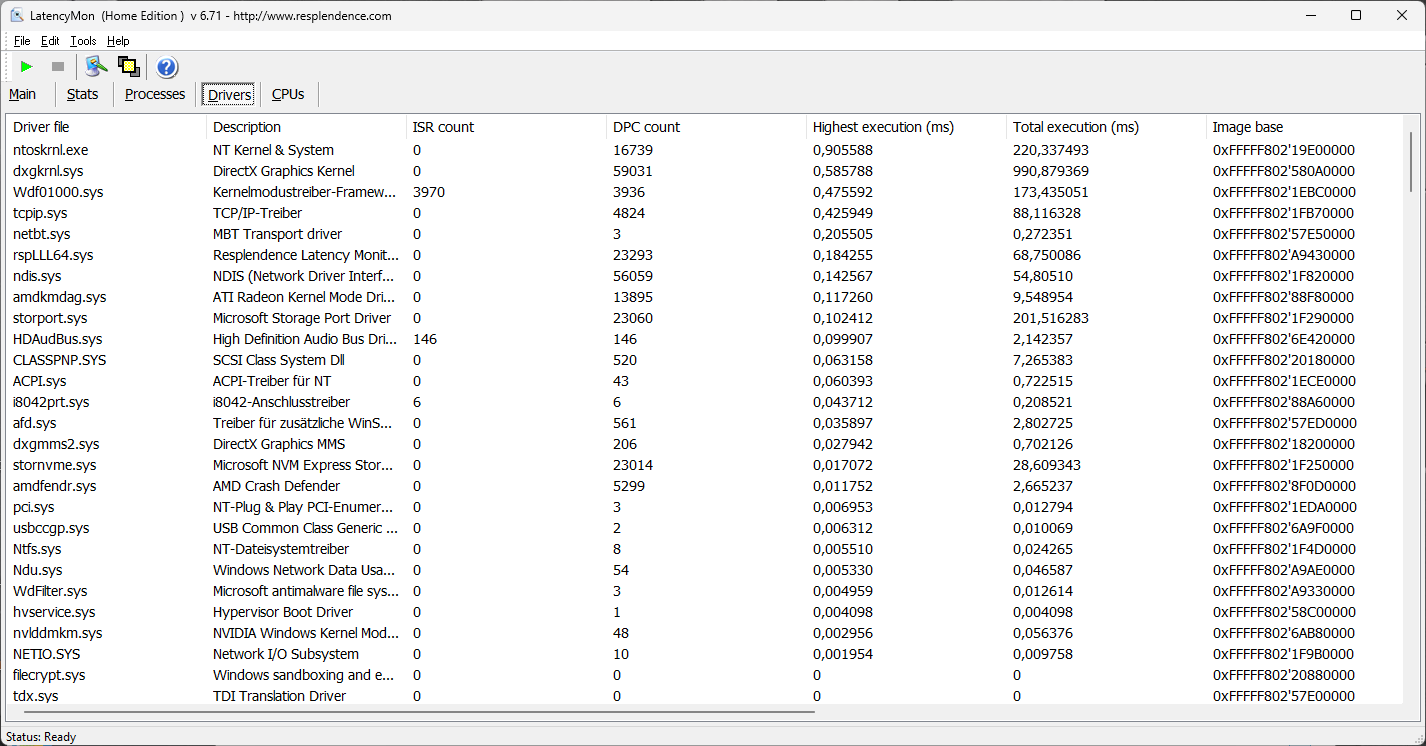Image resolution: width=1426 pixels, height=746 pixels.
Task: Select the nvlddmkm.sys driver row
Action: (57, 633)
